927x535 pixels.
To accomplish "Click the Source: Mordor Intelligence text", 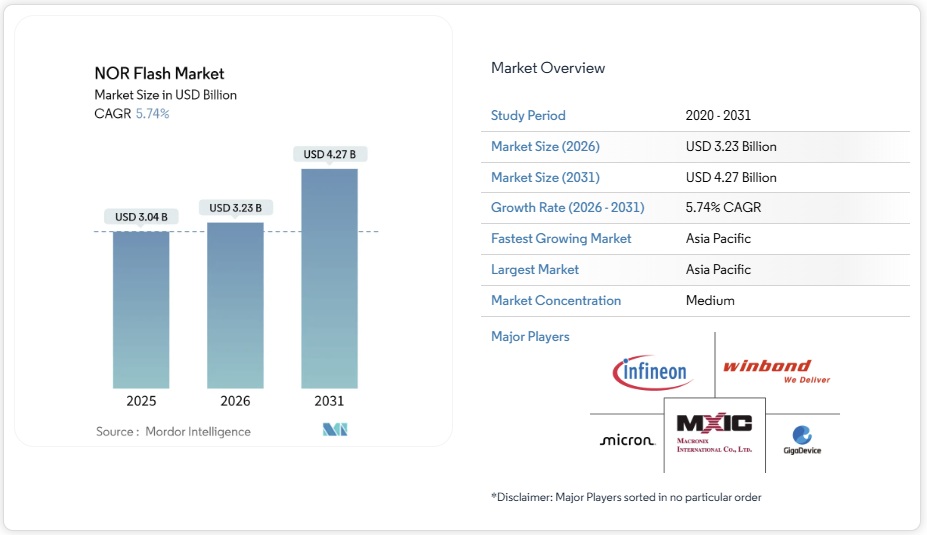I will point(173,431).
